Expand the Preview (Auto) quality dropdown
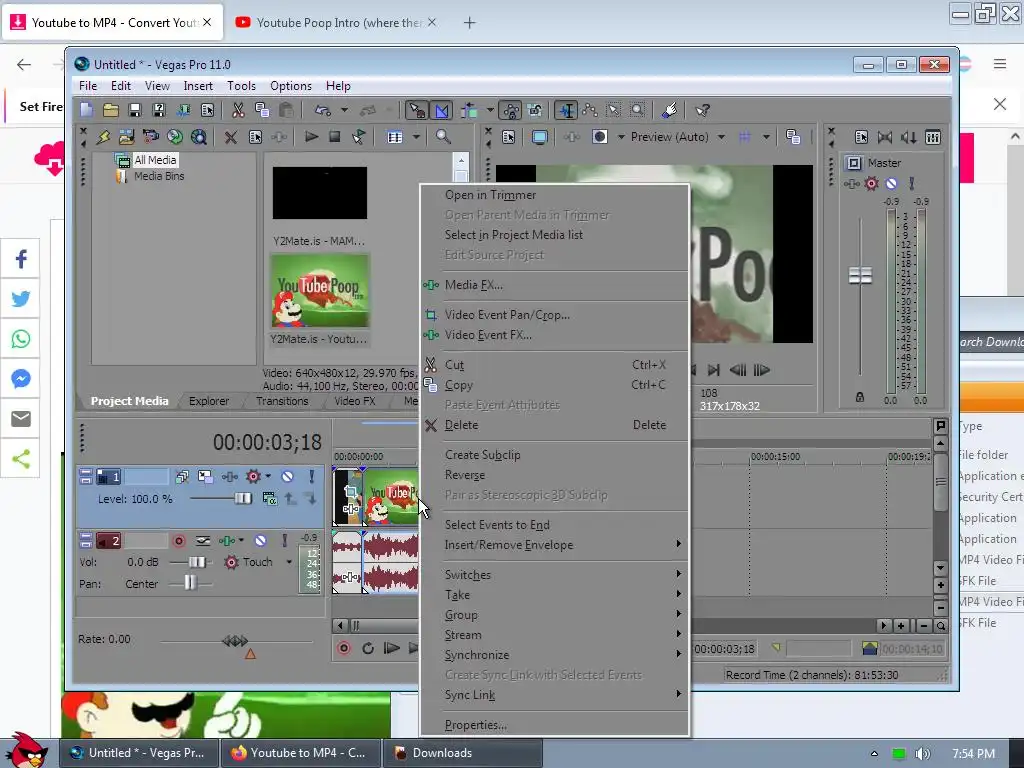 coord(722,137)
